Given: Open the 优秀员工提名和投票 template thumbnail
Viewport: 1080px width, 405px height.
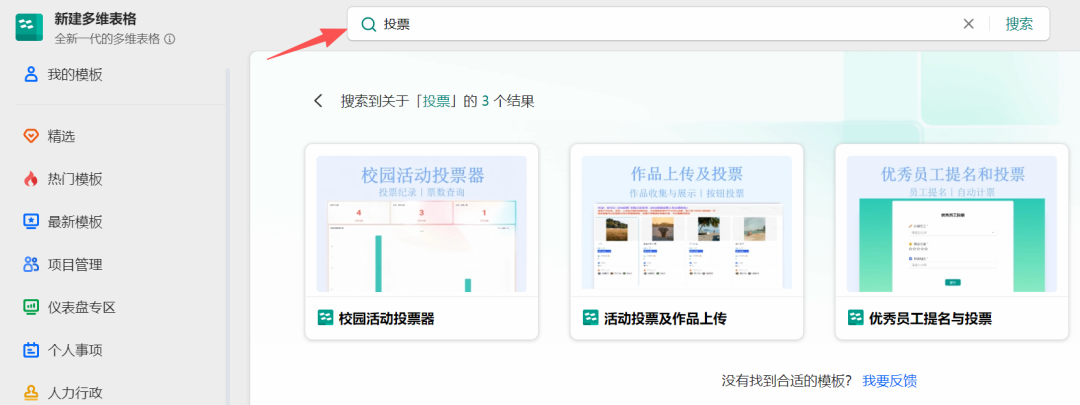Looking at the screenshot, I should pos(952,224).
